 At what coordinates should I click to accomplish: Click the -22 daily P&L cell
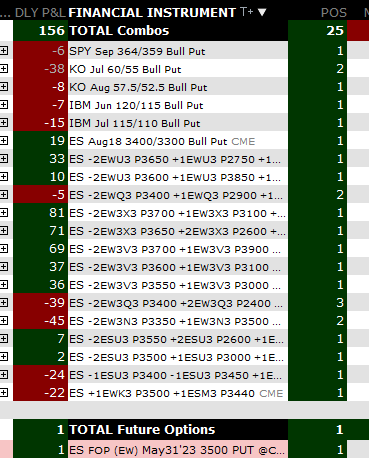click(x=40, y=393)
